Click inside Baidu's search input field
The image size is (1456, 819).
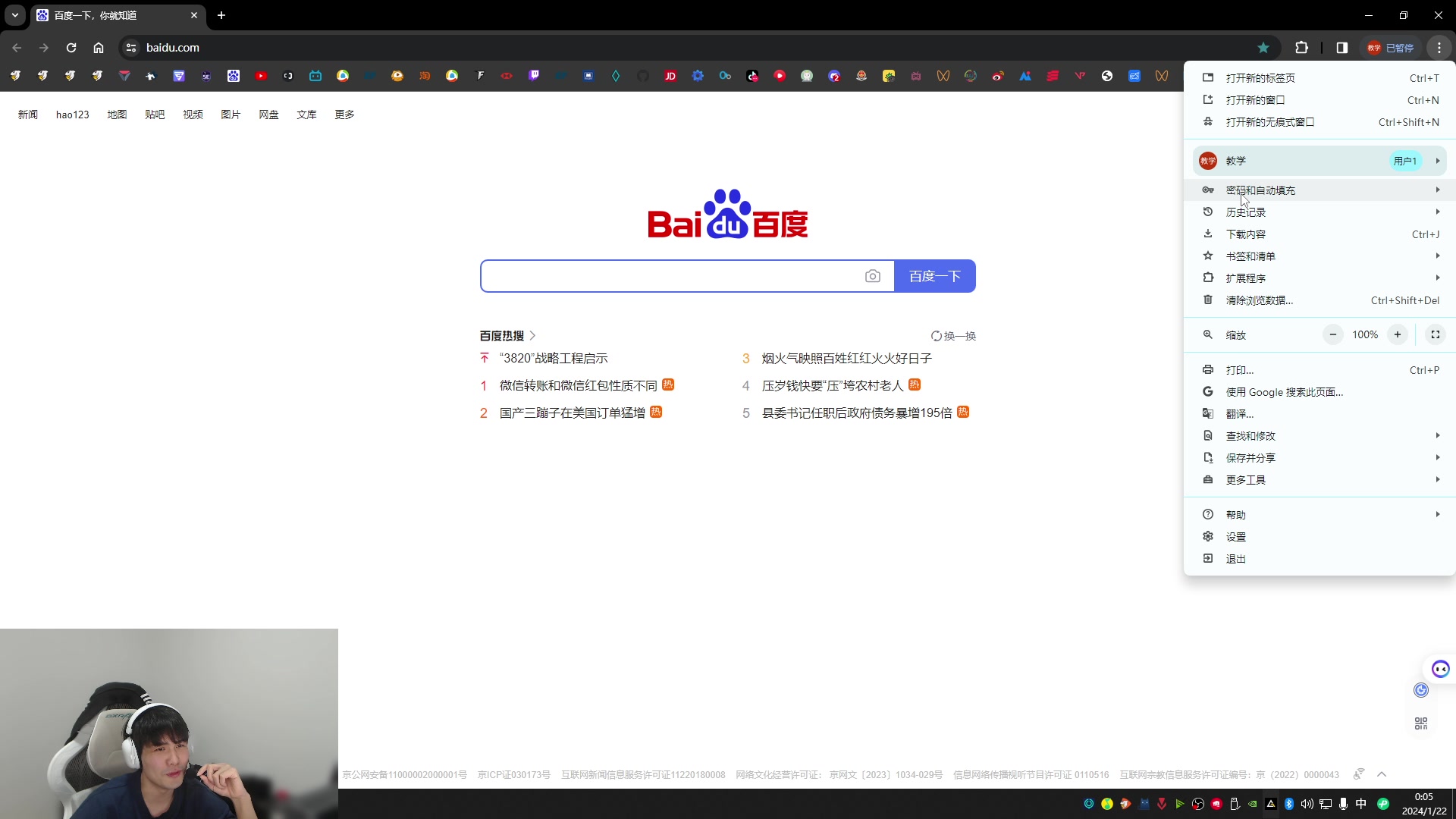click(x=667, y=276)
